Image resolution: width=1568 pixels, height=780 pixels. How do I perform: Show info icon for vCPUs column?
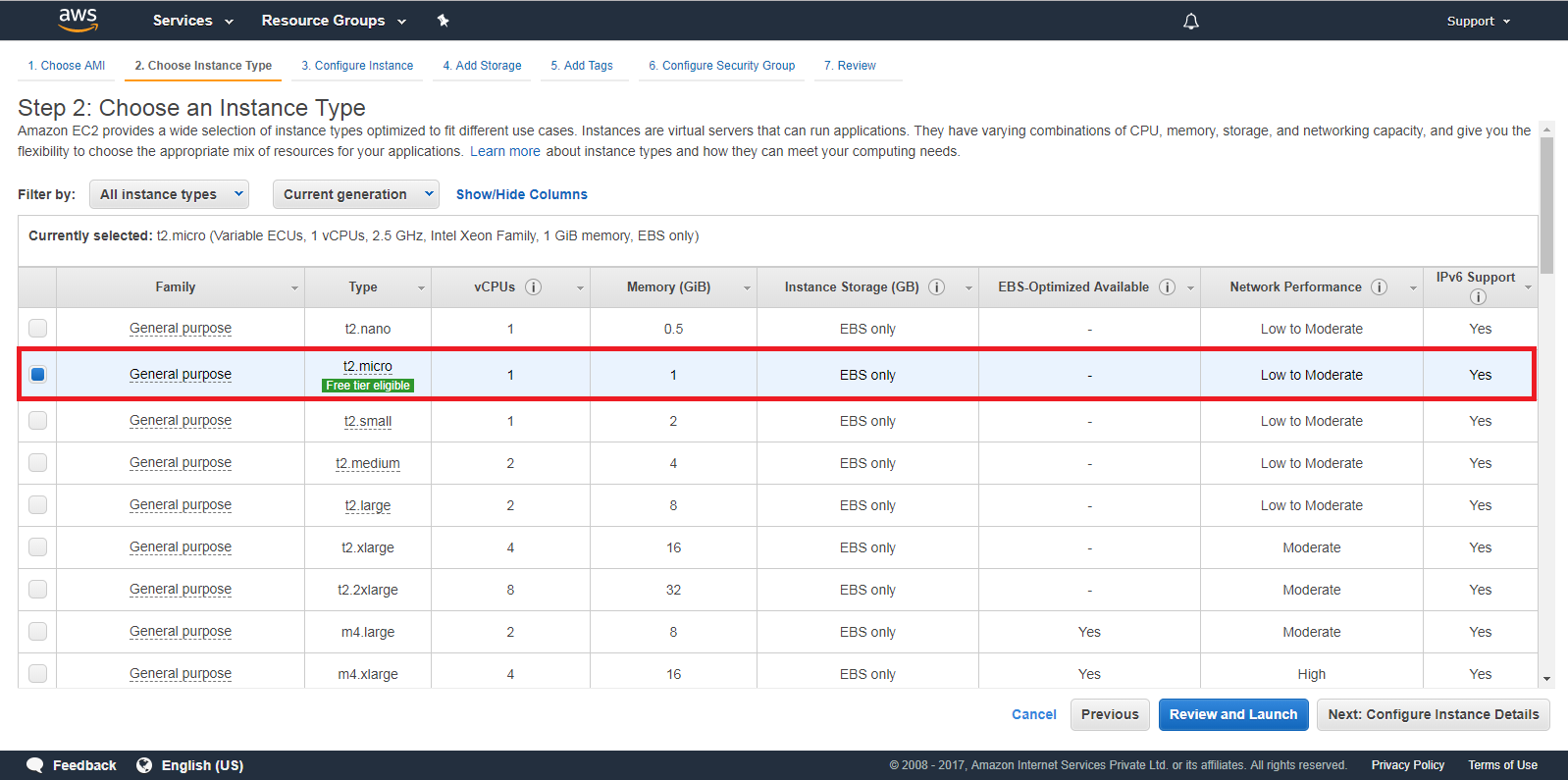533,287
